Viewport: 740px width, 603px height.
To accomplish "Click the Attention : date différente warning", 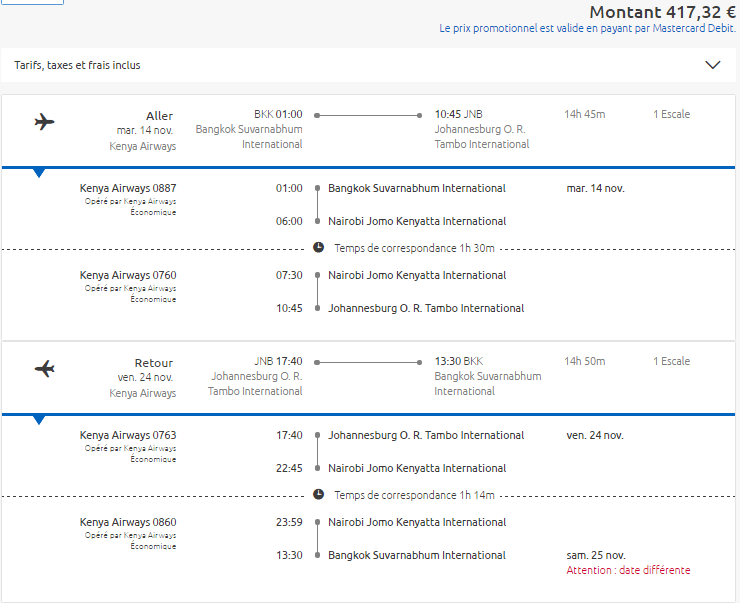I will 628,570.
